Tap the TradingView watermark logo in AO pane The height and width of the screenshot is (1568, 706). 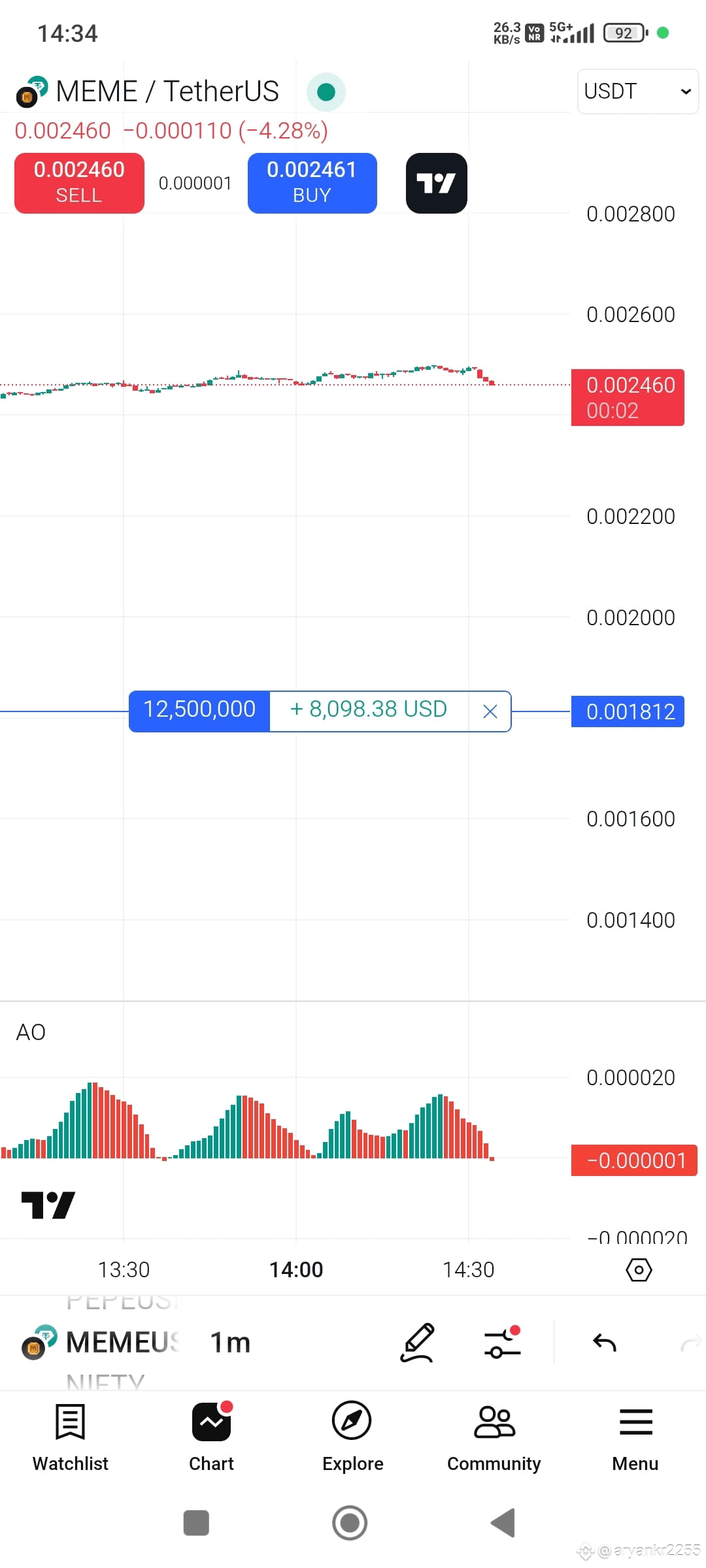[48, 1205]
